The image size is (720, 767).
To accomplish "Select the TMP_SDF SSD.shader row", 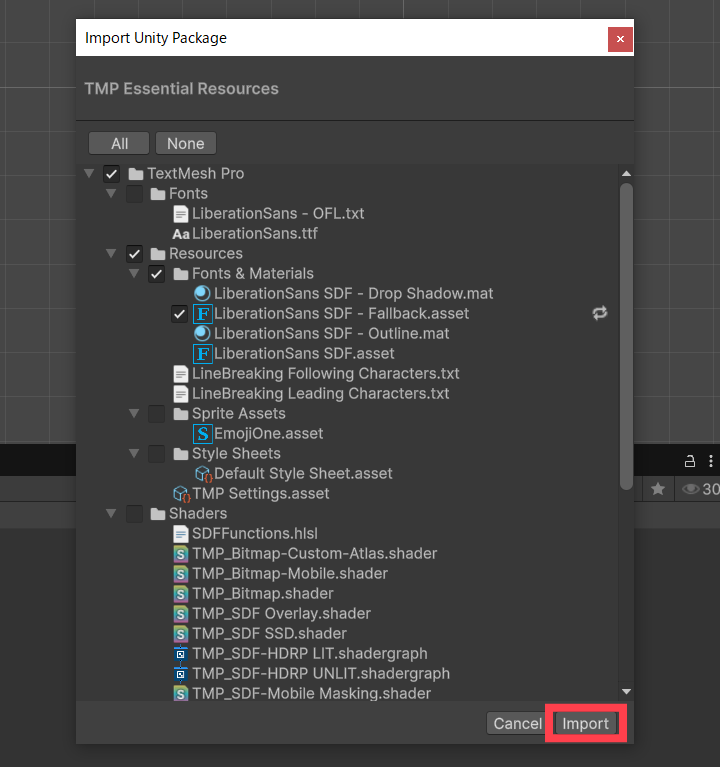I will click(x=347, y=634).
